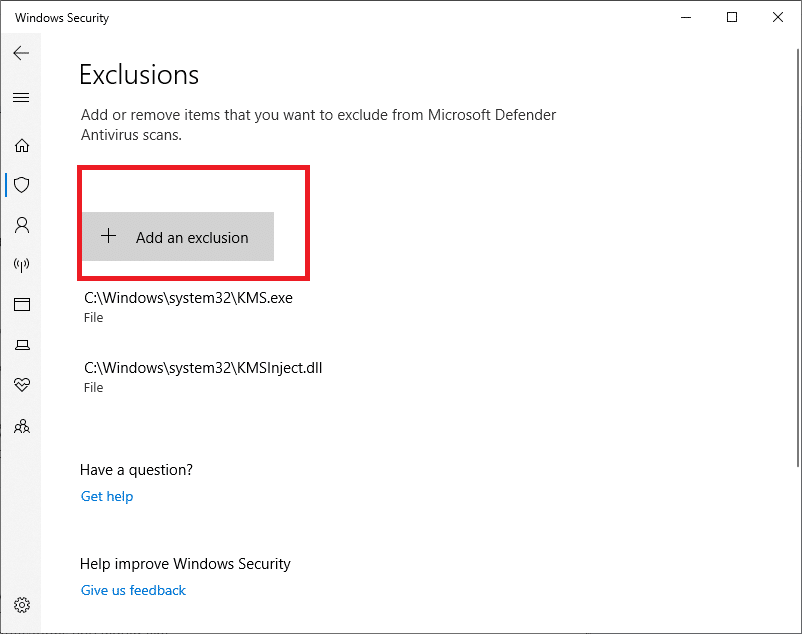Open Account protection person icon
Viewport: 802px width, 634px height.
pyautogui.click(x=21, y=225)
